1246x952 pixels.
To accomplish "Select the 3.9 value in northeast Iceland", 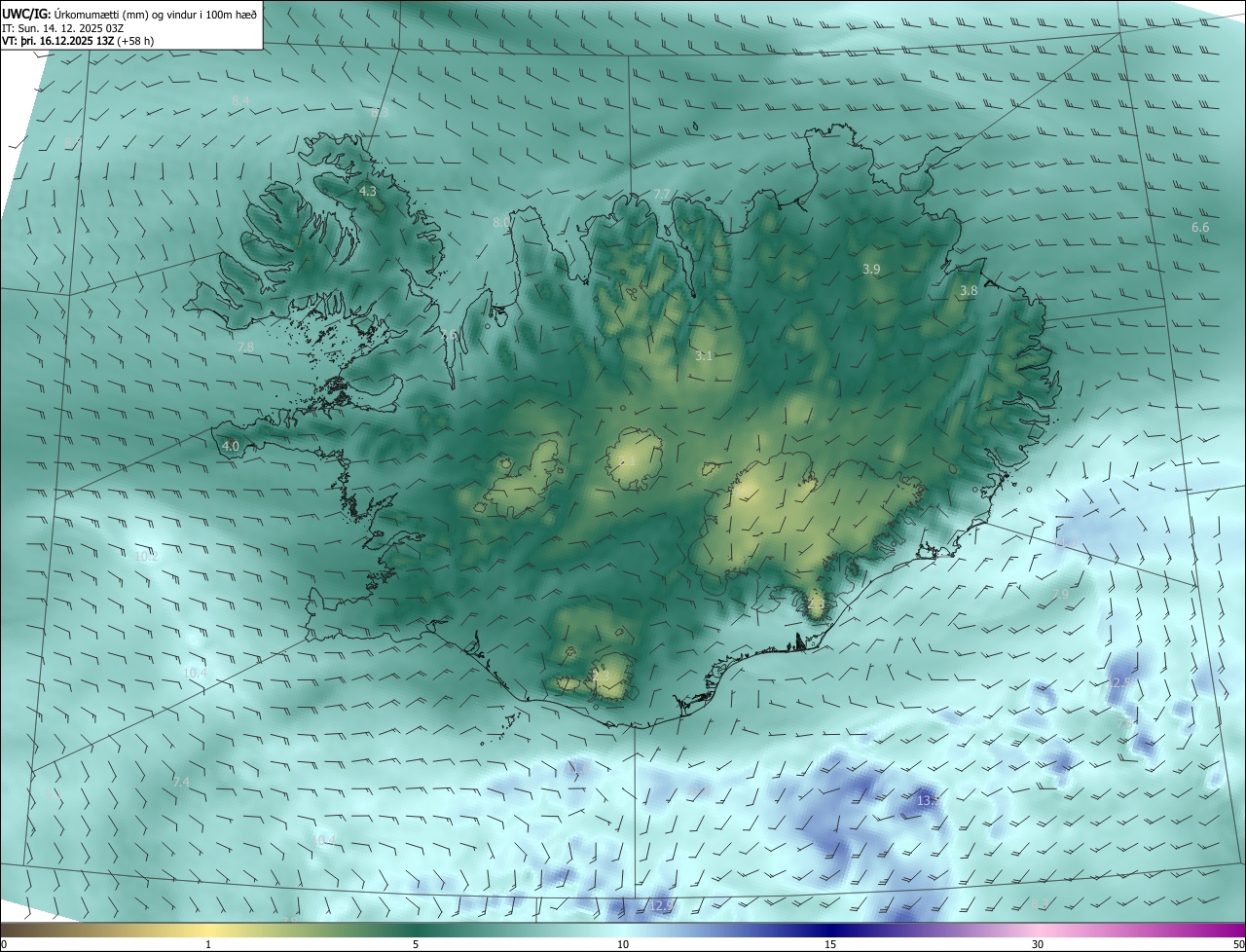I will point(871,269).
